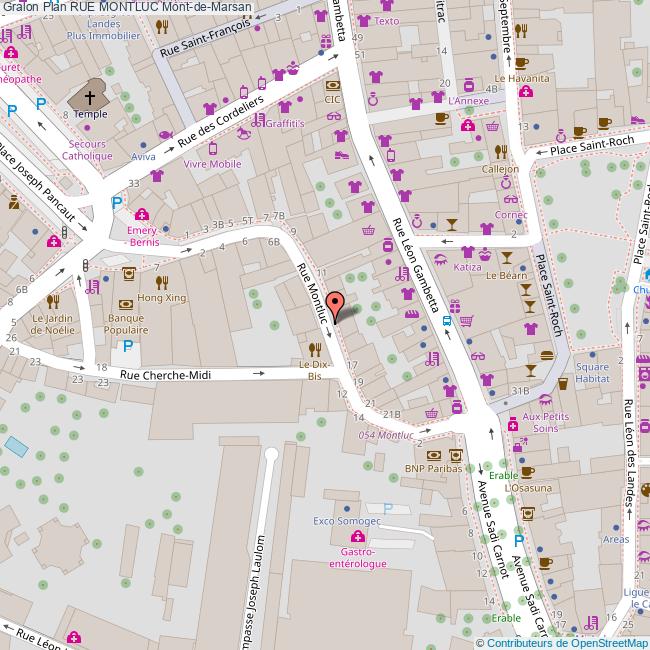The width and height of the screenshot is (650, 650).
Task: Click the Callejon restaurant icon
Action: [x=500, y=153]
